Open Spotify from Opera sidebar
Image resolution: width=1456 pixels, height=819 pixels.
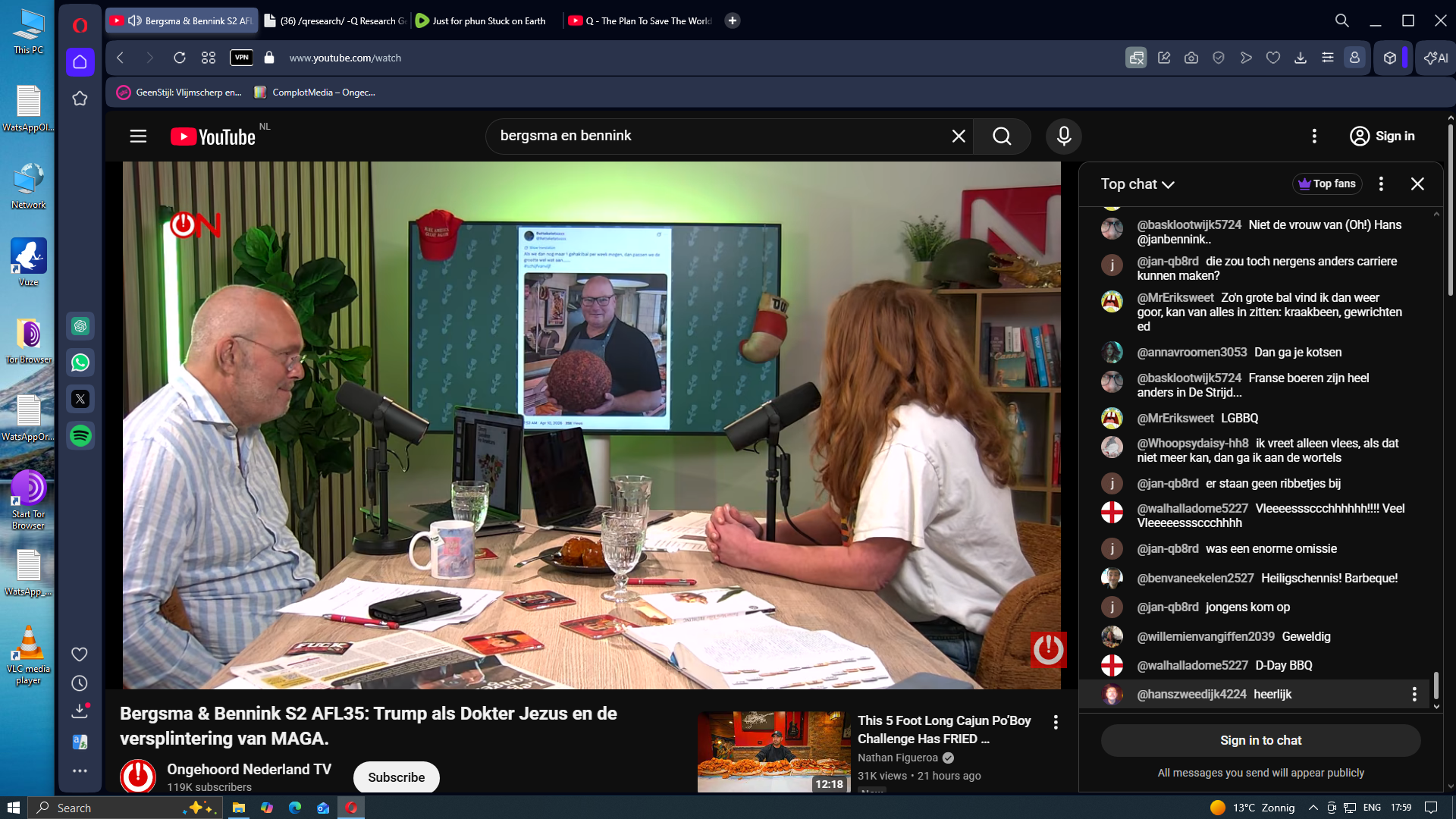click(x=80, y=435)
